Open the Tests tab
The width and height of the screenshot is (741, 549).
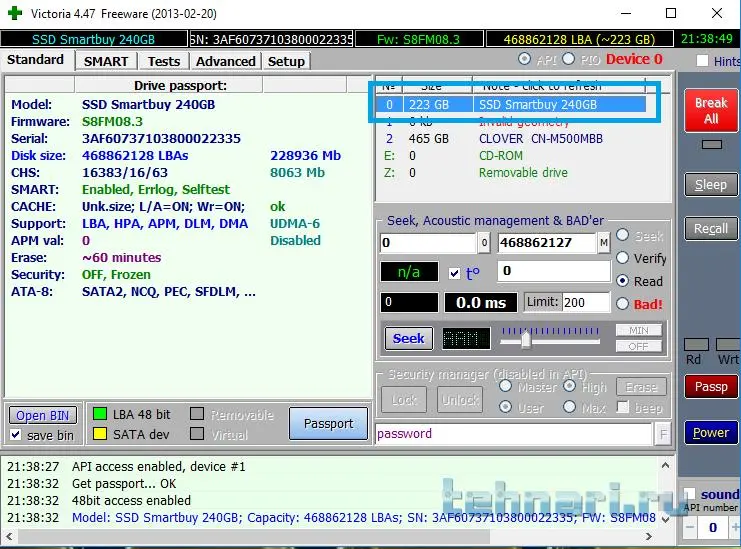163,61
